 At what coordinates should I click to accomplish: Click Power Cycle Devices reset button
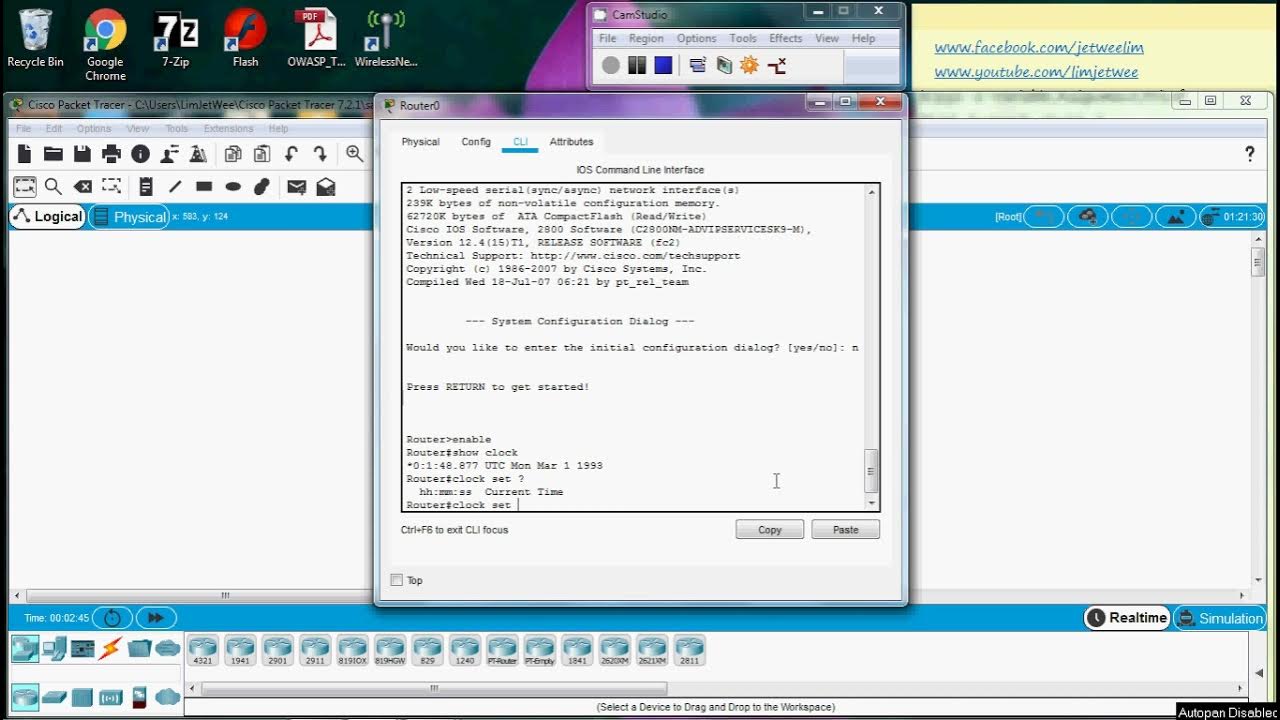coord(112,618)
